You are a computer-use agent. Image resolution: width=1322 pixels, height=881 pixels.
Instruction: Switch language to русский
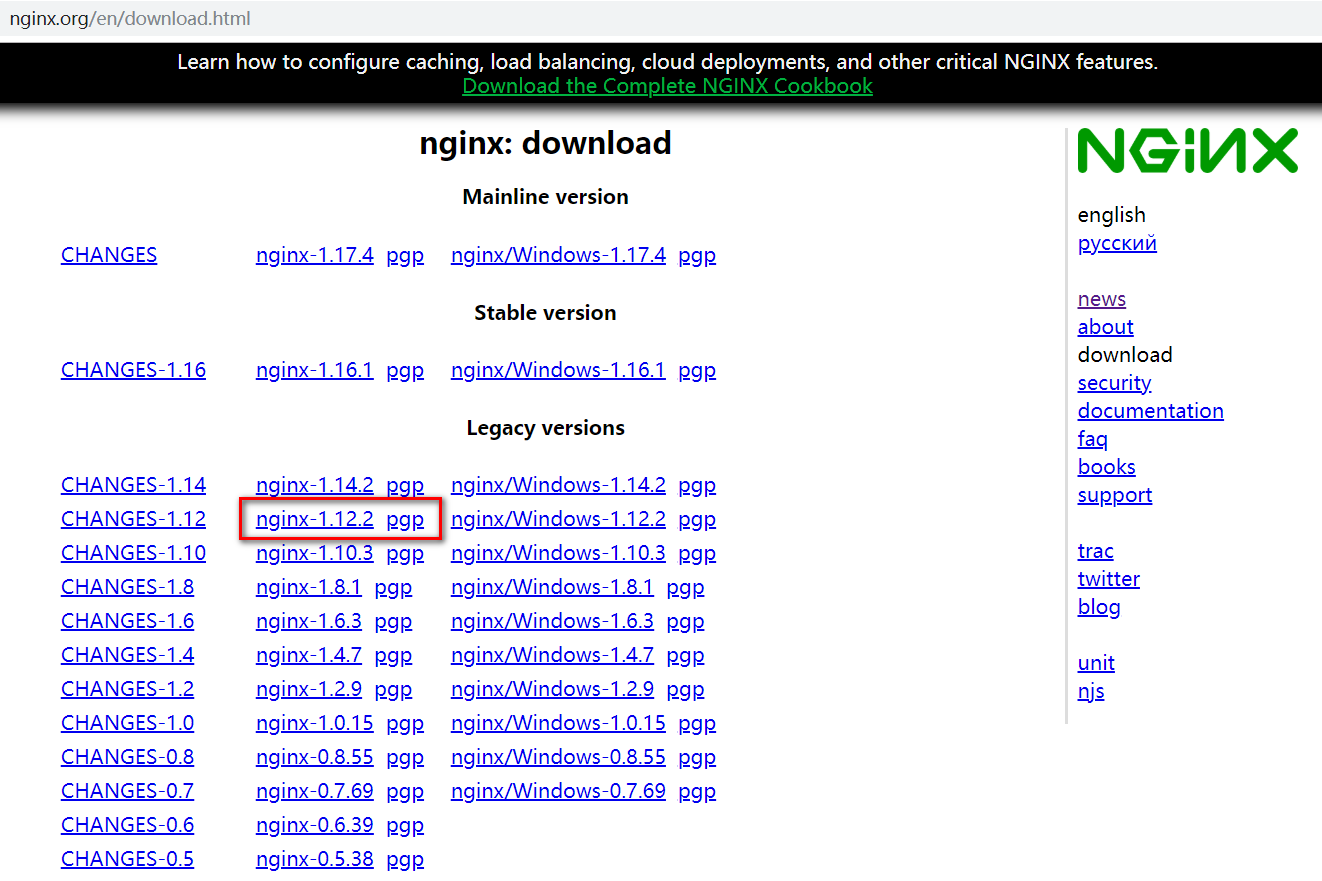(x=1117, y=244)
